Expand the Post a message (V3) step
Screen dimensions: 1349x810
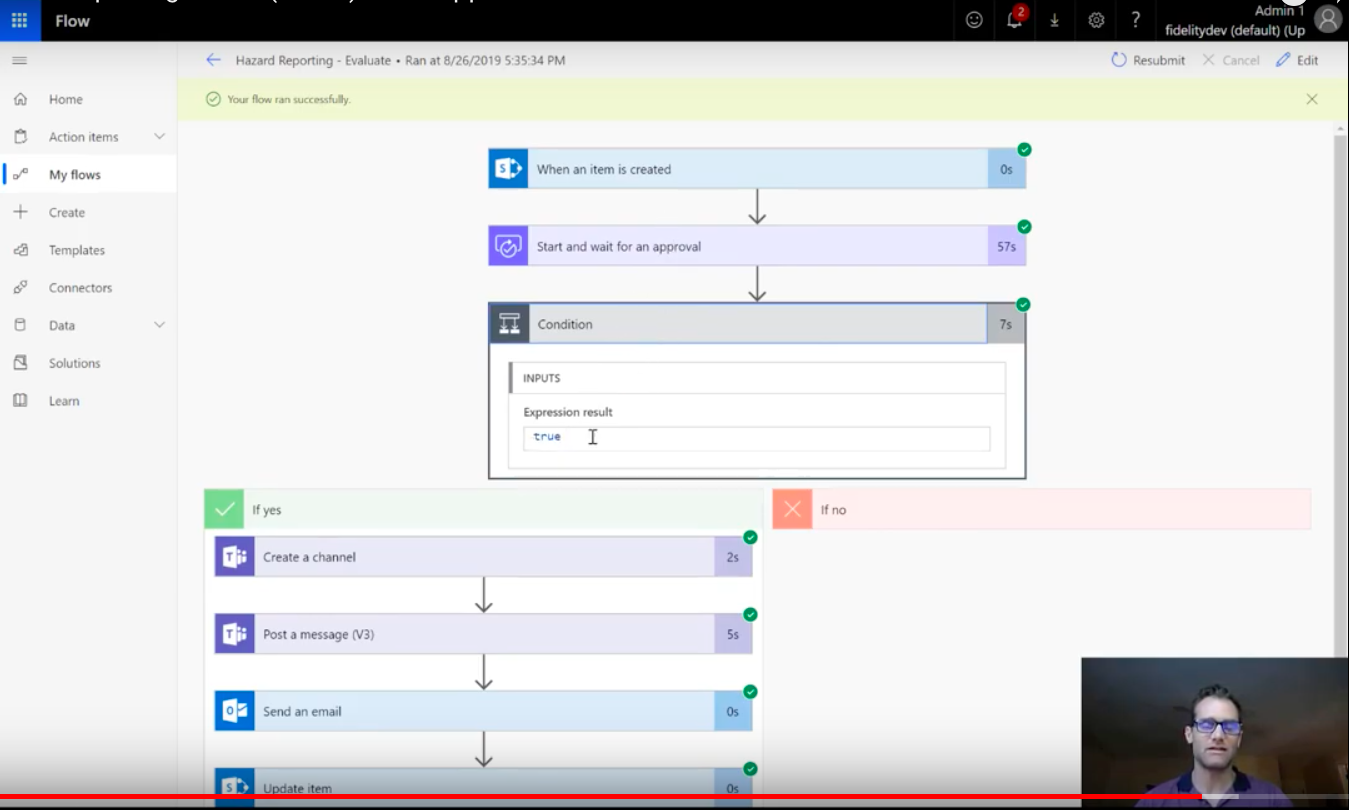(x=483, y=634)
